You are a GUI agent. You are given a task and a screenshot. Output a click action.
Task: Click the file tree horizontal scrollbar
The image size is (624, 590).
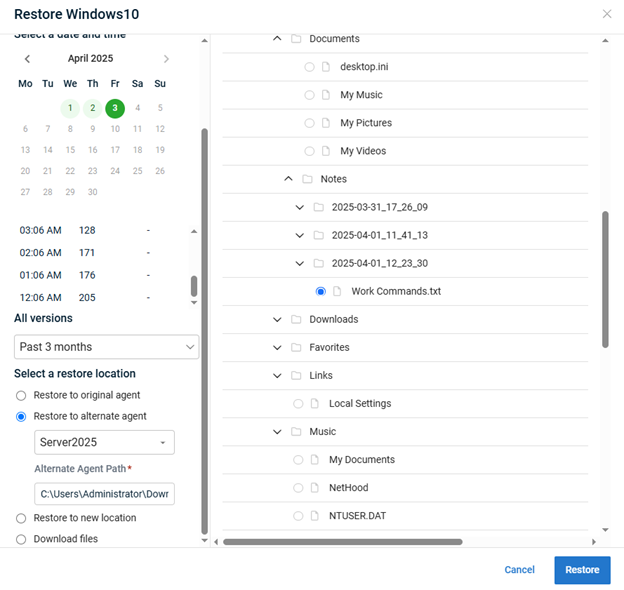point(343,542)
